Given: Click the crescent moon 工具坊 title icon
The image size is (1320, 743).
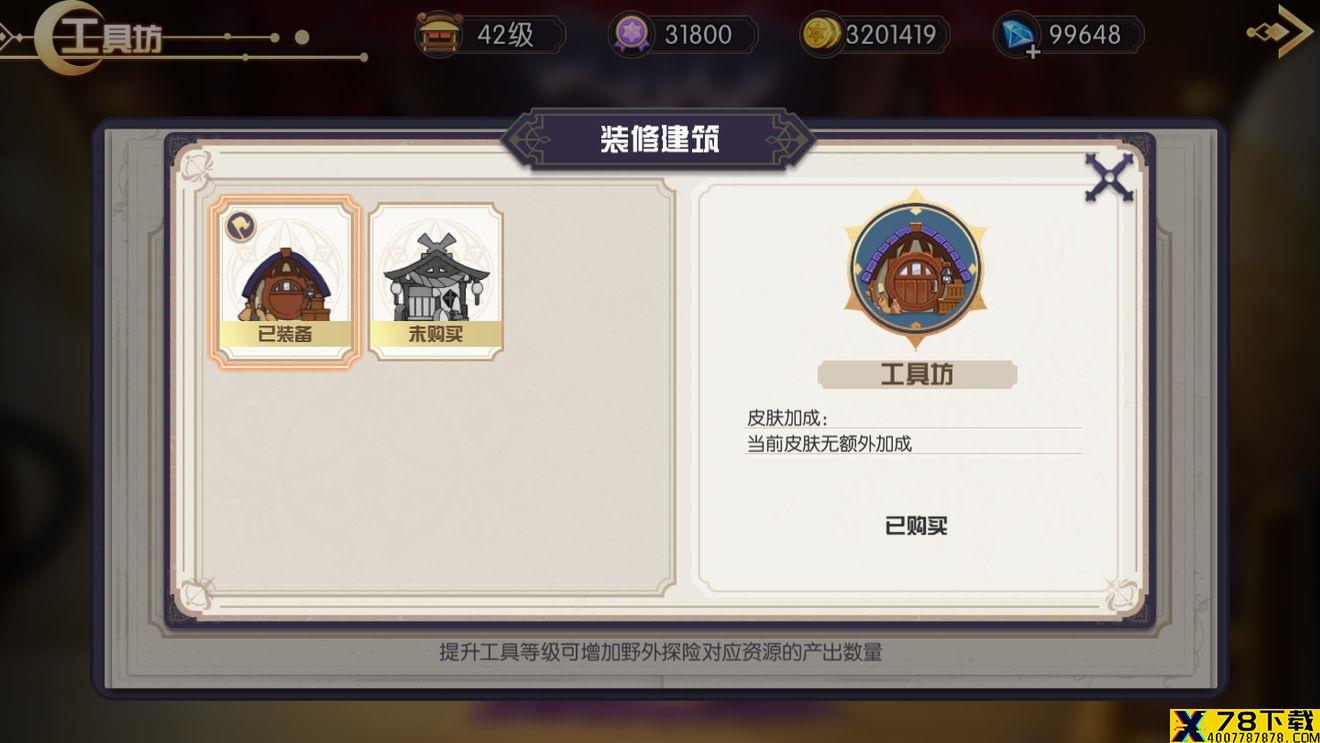Looking at the screenshot, I should (70, 37).
